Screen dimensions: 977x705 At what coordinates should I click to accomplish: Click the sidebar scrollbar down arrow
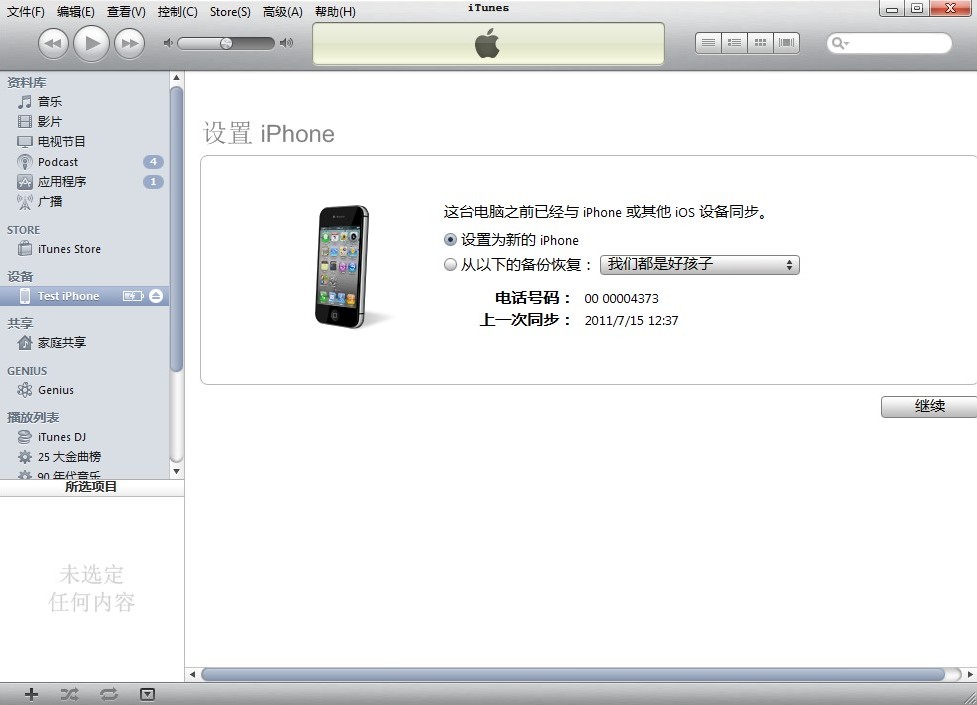point(176,472)
